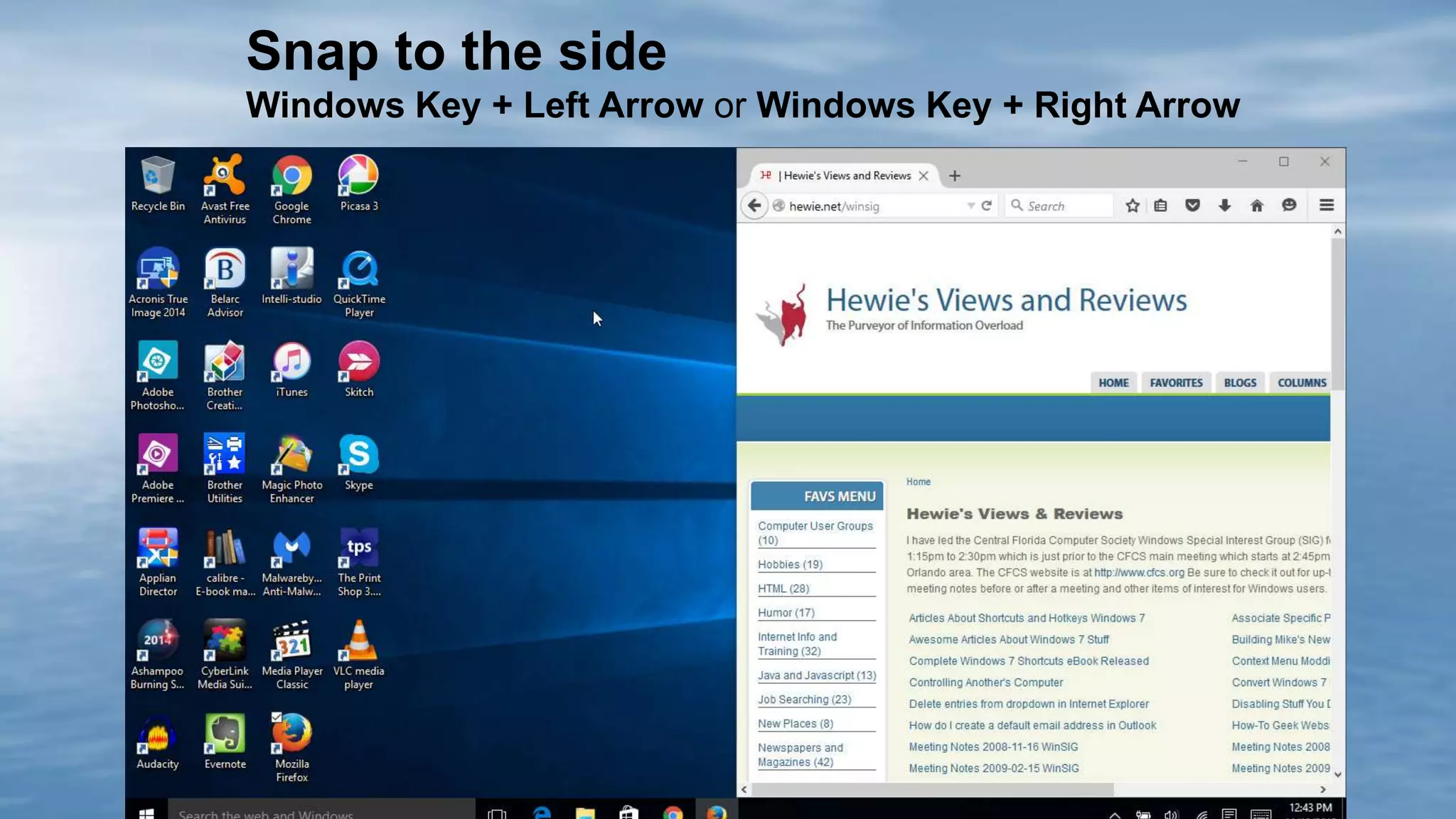Select Malwarebytes Anti-Malware icon
This screenshot has width=1456, height=819.
pos(291,562)
